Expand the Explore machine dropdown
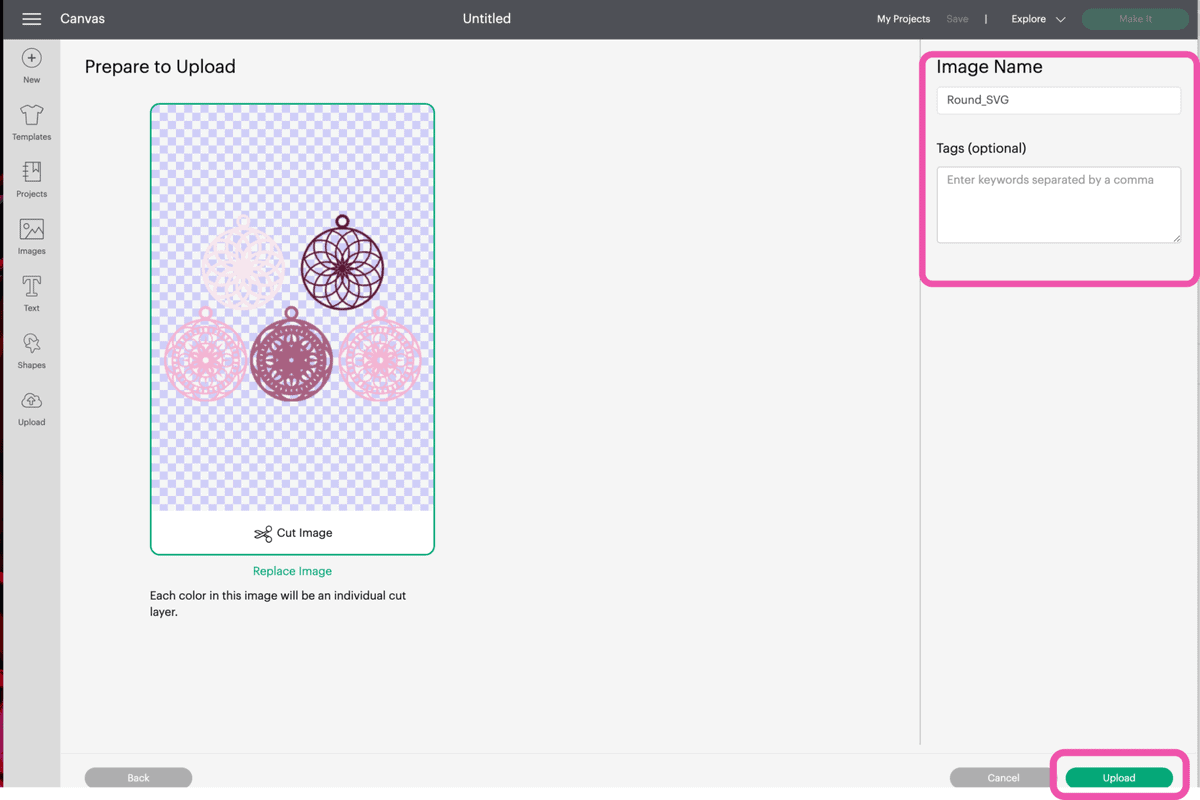This screenshot has height=800, width=1200. [1038, 19]
